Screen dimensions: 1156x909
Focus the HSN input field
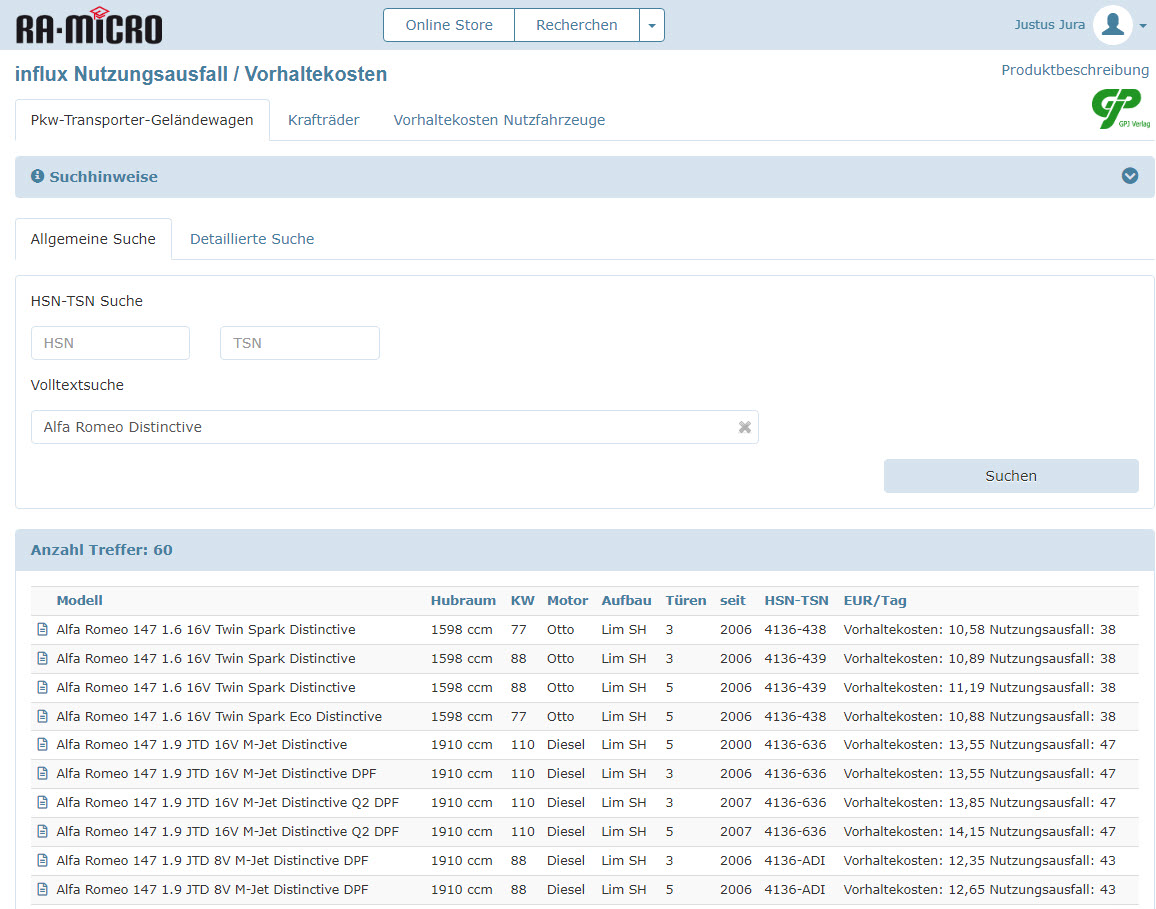coord(111,343)
